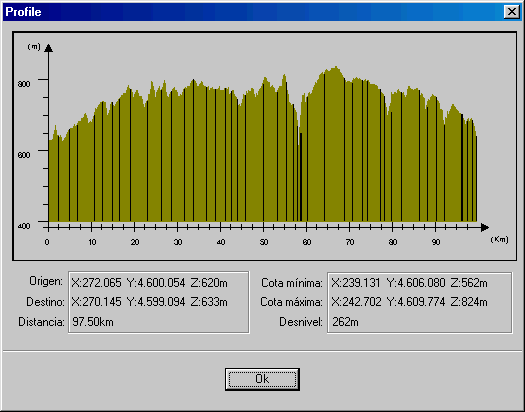Click the Cota máxima coordinates value
The width and height of the screenshot is (525, 412).
coord(409,302)
